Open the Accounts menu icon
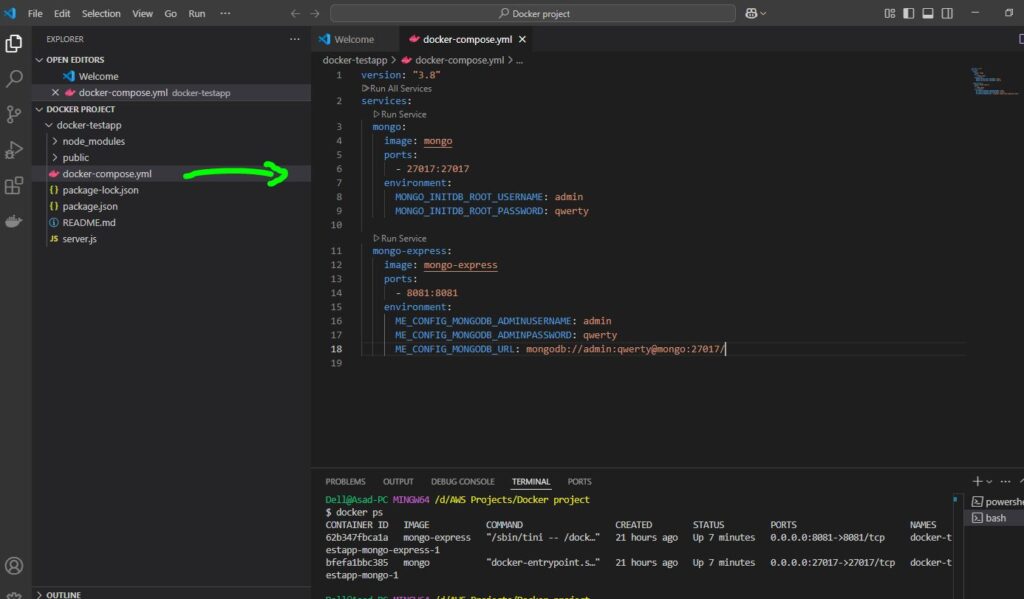Screen dimensions: 1024x599 pos(14,566)
